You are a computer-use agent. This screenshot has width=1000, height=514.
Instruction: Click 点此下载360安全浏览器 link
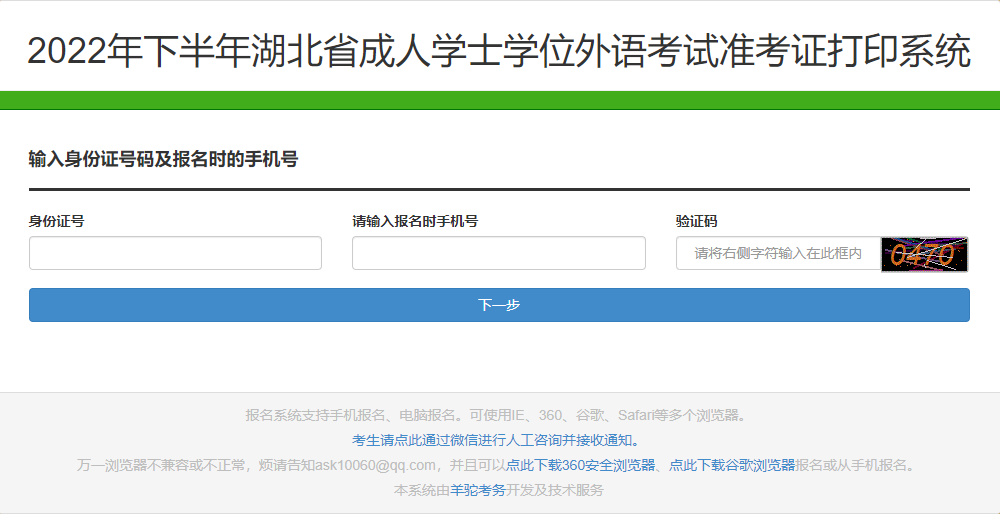coord(580,465)
